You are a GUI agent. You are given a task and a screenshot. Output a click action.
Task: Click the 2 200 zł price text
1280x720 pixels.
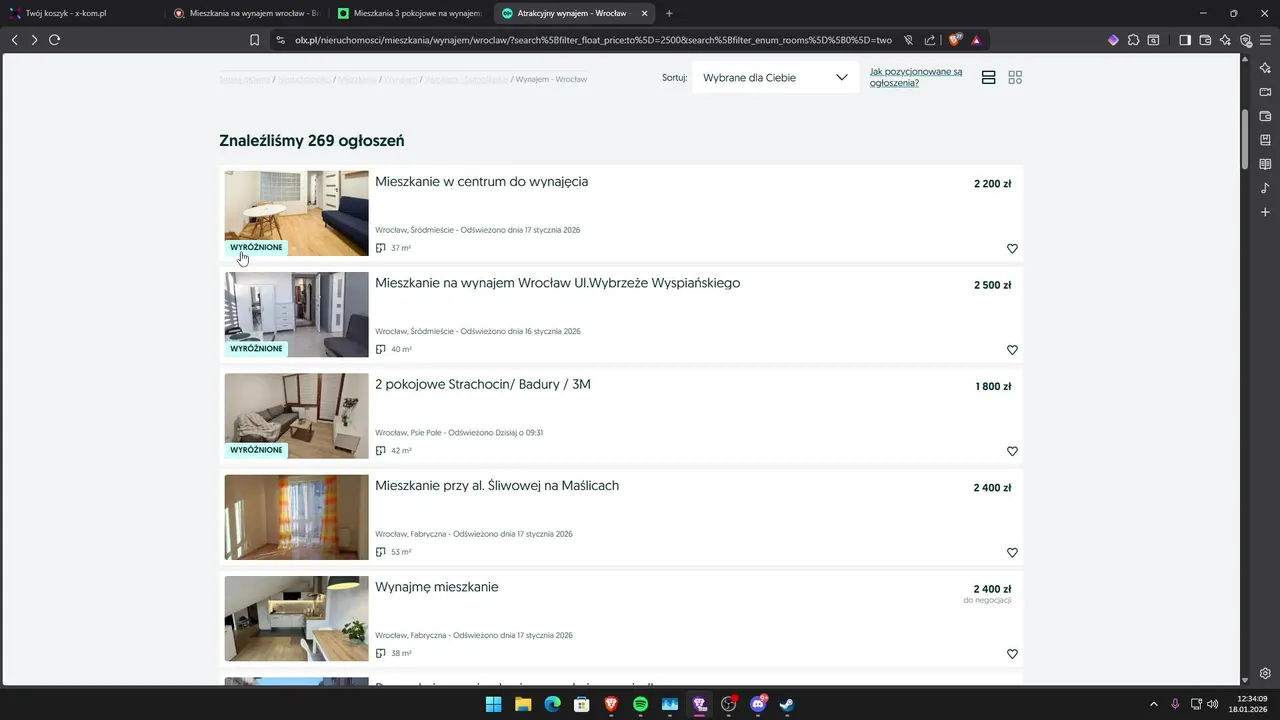pyautogui.click(x=992, y=184)
